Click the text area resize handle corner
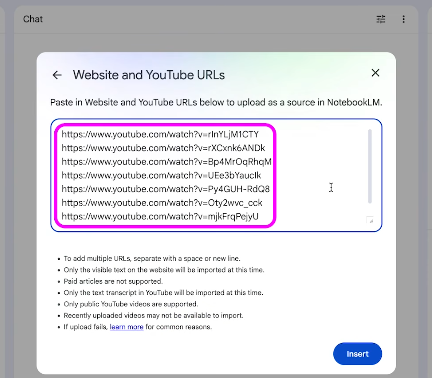 (x=370, y=220)
